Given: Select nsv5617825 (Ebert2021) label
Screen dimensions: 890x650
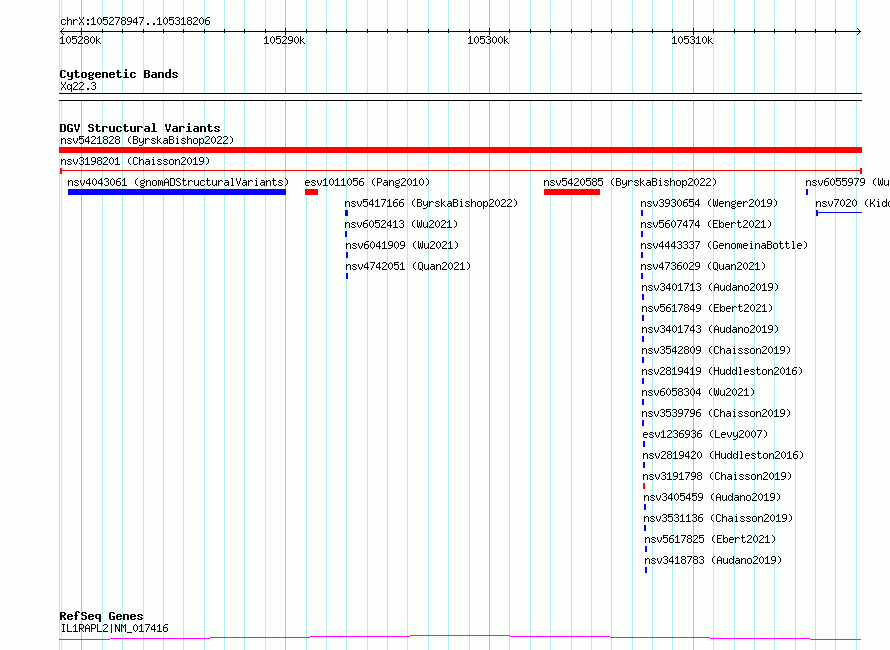Looking at the screenshot, I should [710, 539].
